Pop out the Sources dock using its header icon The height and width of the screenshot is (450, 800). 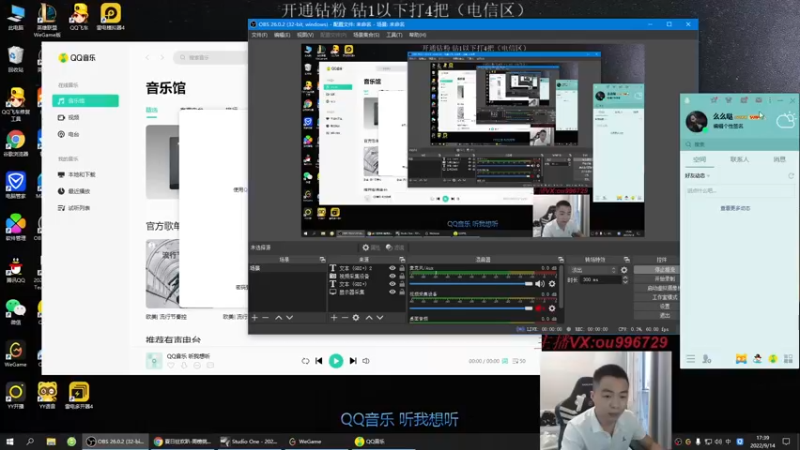point(402,260)
